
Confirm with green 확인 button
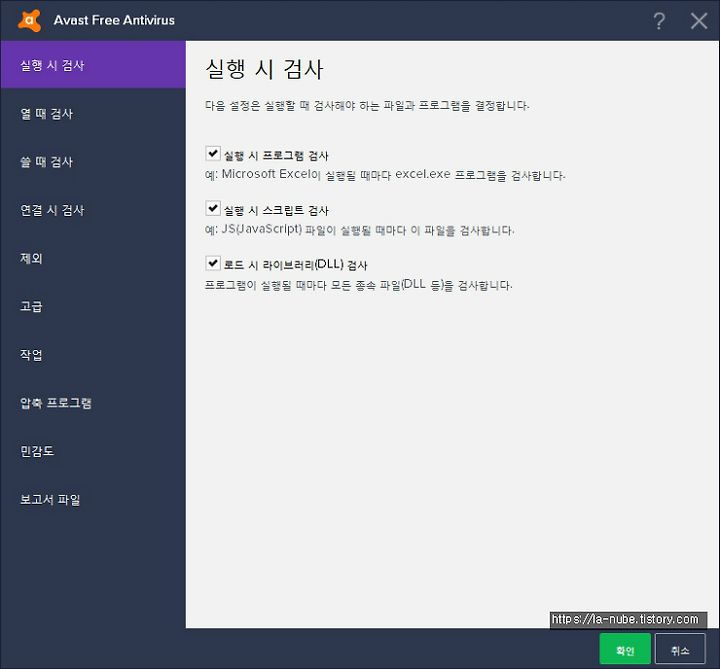625,649
